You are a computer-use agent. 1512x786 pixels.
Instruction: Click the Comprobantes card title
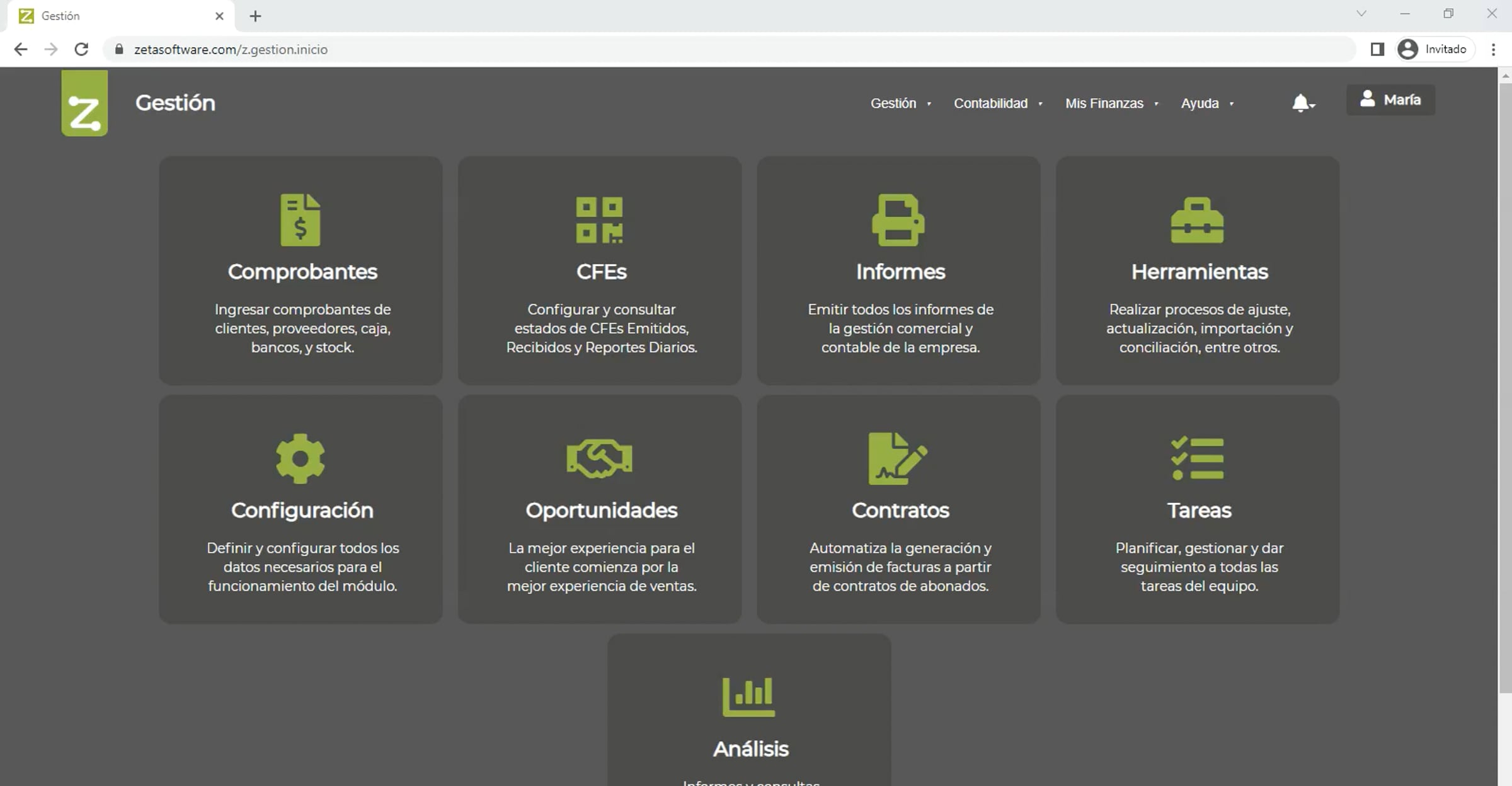302,272
